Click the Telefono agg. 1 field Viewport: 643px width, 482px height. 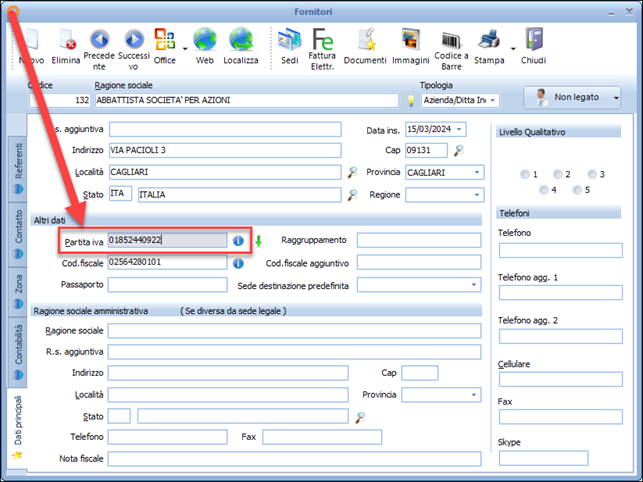pyautogui.click(x=561, y=293)
